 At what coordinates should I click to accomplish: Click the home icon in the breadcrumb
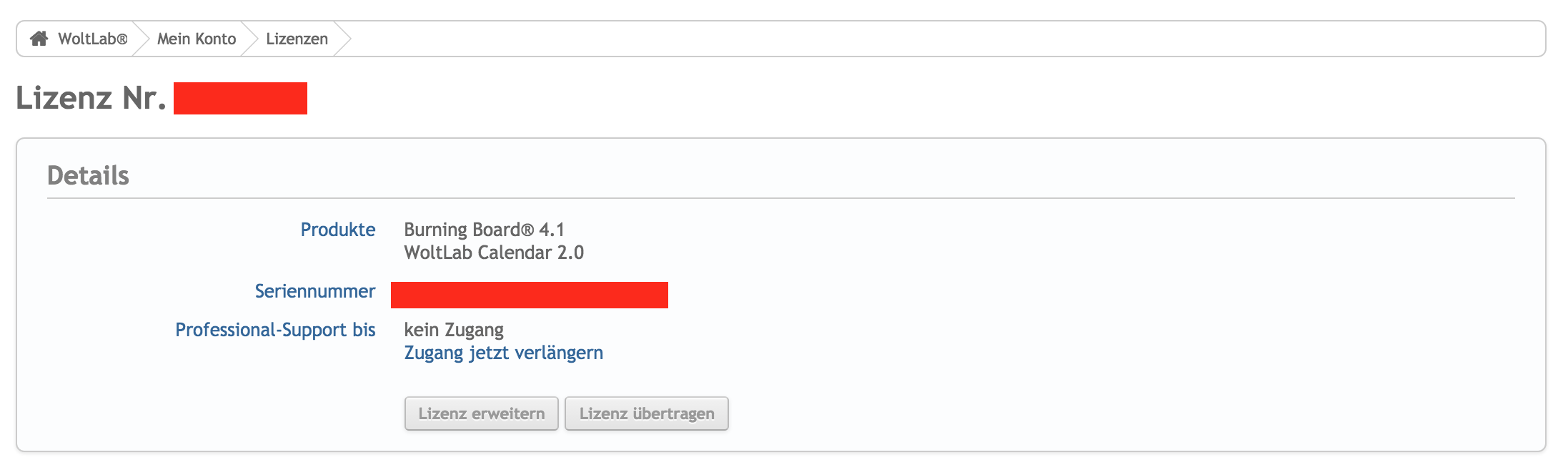coord(39,39)
